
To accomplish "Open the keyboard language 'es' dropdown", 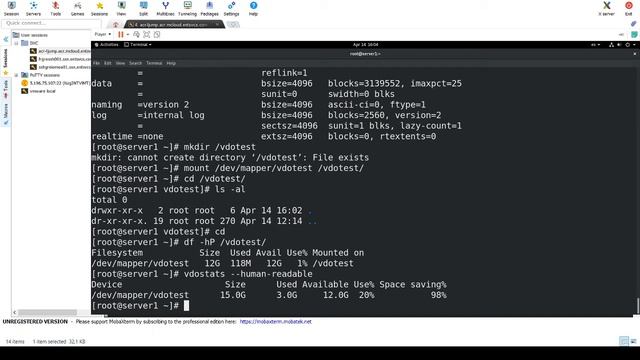I will pyautogui.click(x=596, y=44).
